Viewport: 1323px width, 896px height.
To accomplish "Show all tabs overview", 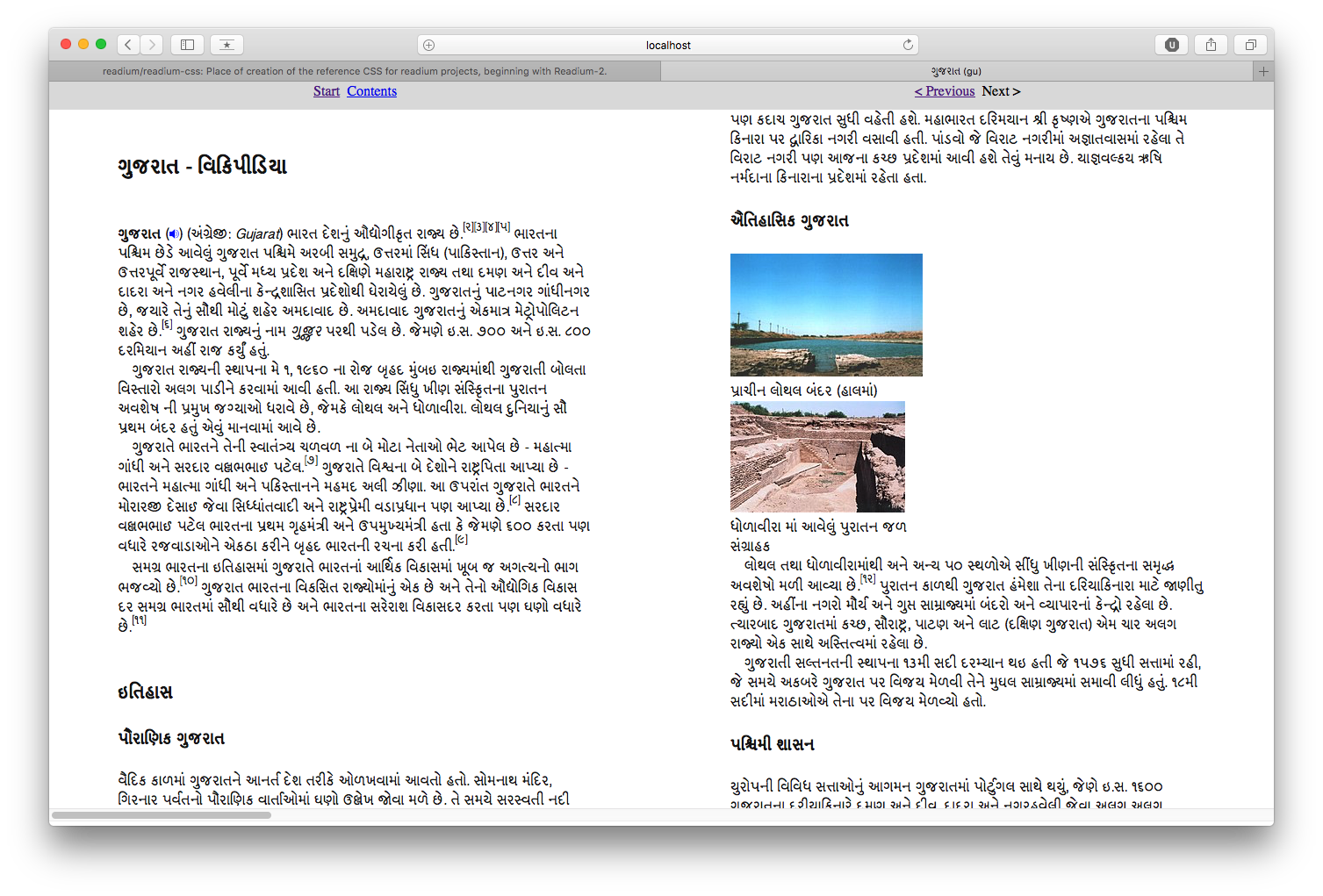I will (1250, 45).
